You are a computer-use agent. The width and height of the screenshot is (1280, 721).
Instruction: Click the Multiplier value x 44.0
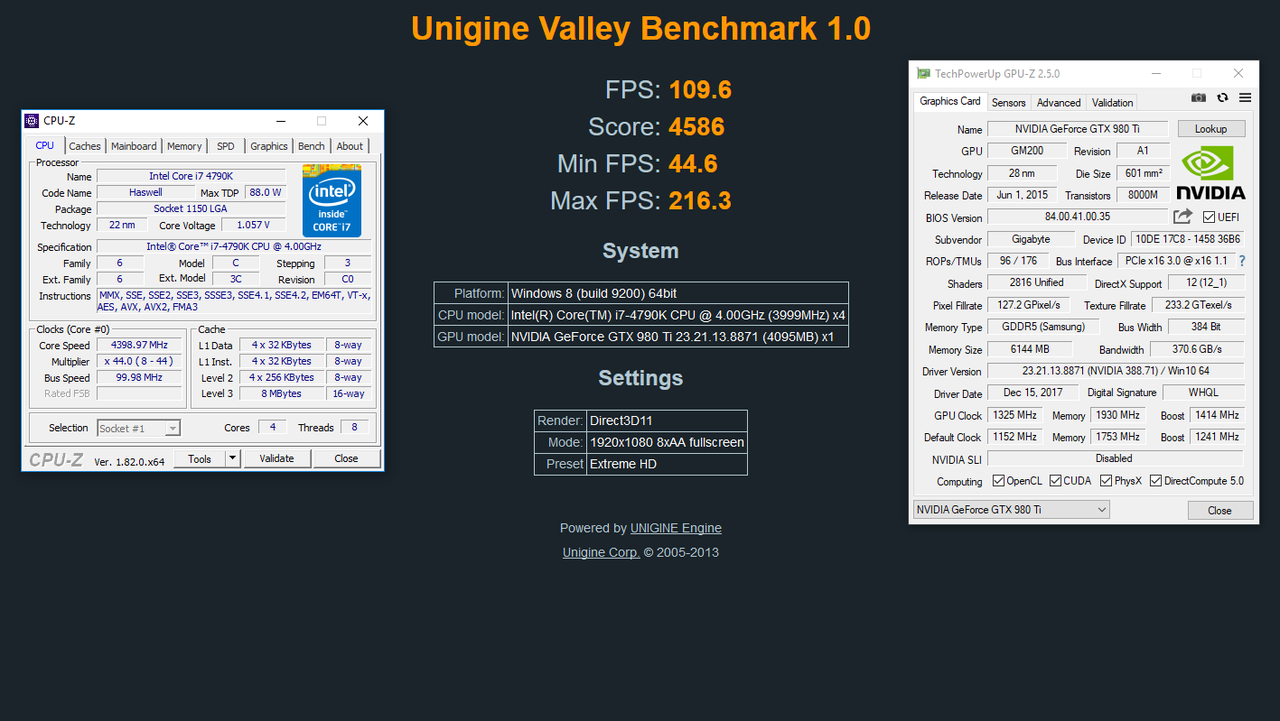(139, 361)
